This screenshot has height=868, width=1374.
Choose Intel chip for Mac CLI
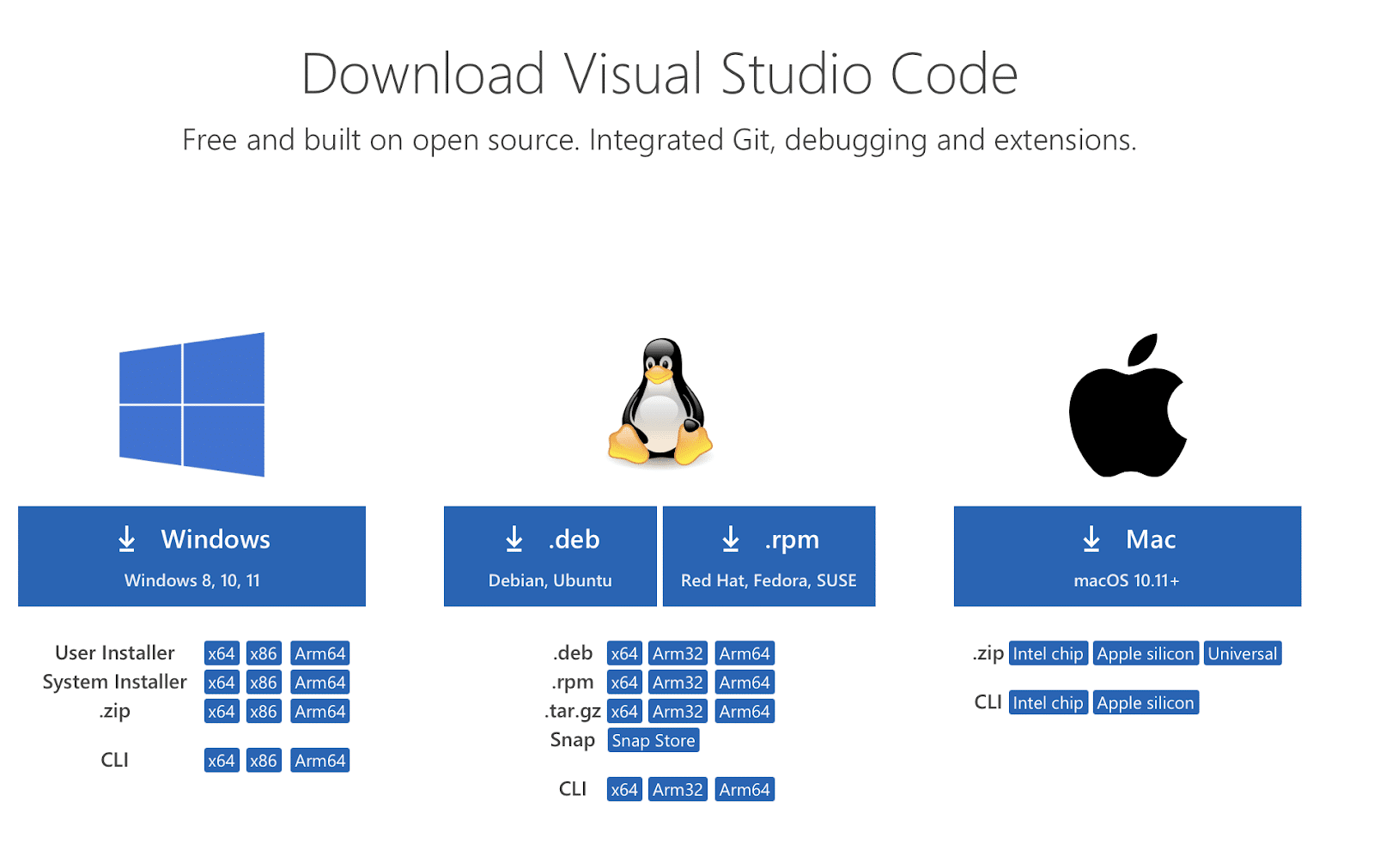point(1049,702)
